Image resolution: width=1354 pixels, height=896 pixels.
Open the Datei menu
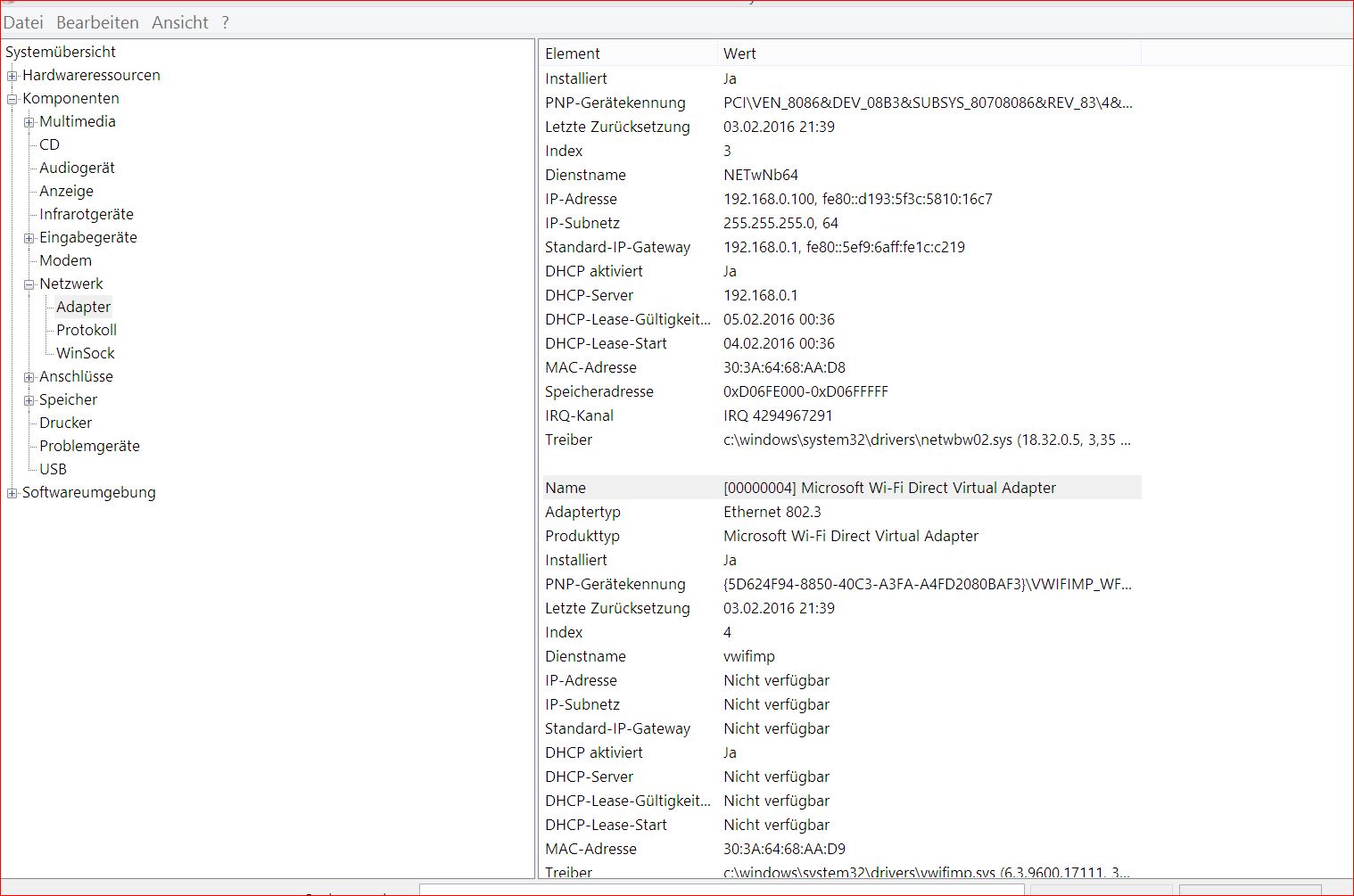click(x=22, y=22)
